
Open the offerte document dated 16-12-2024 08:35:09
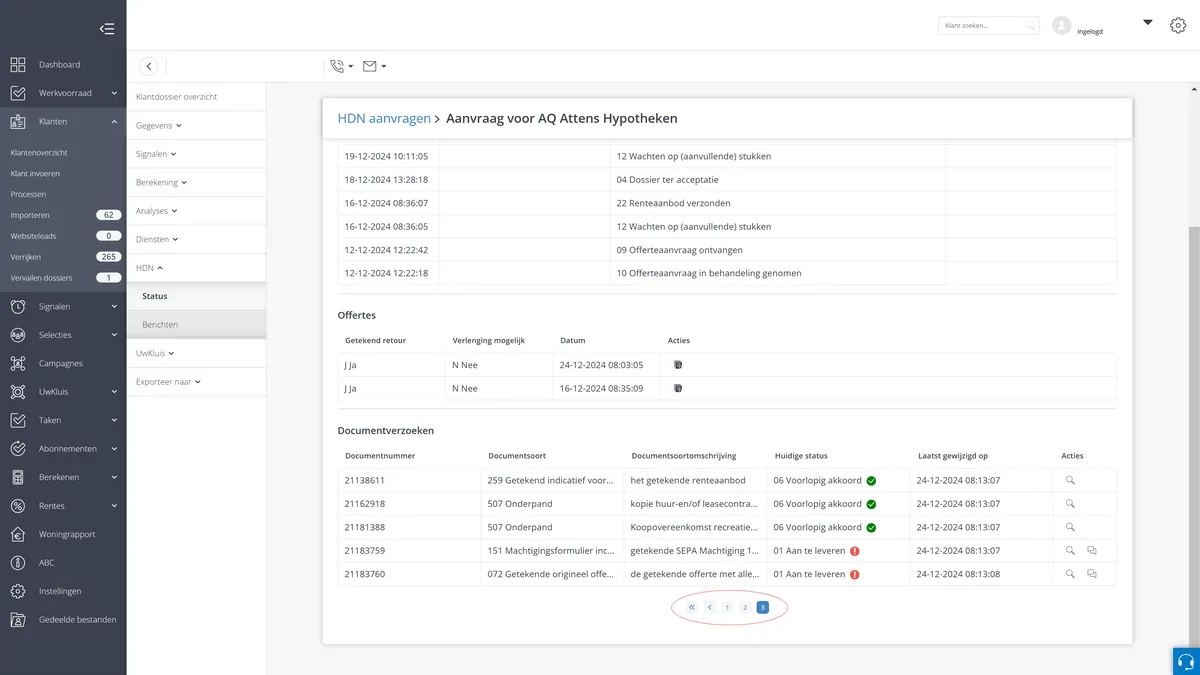(677, 388)
